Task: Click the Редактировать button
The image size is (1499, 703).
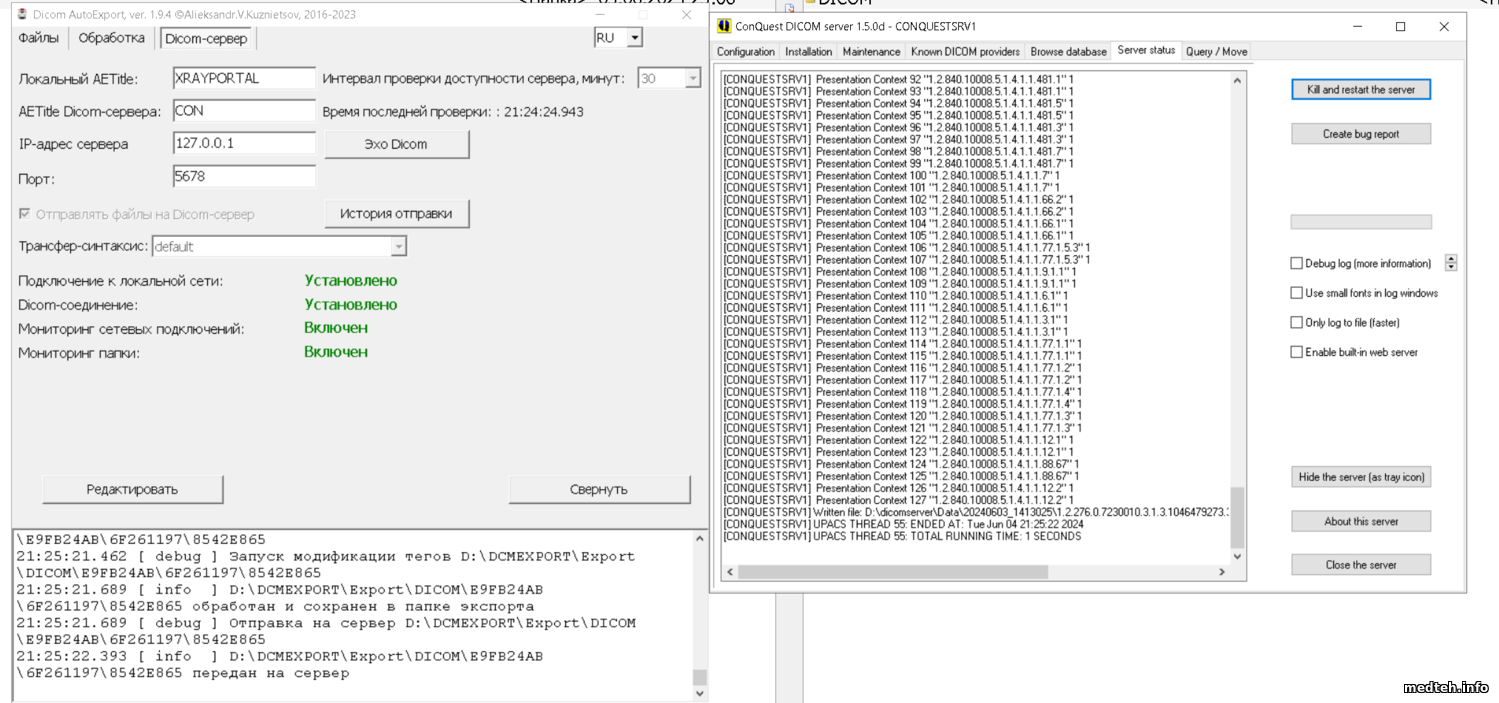Action: click(132, 489)
